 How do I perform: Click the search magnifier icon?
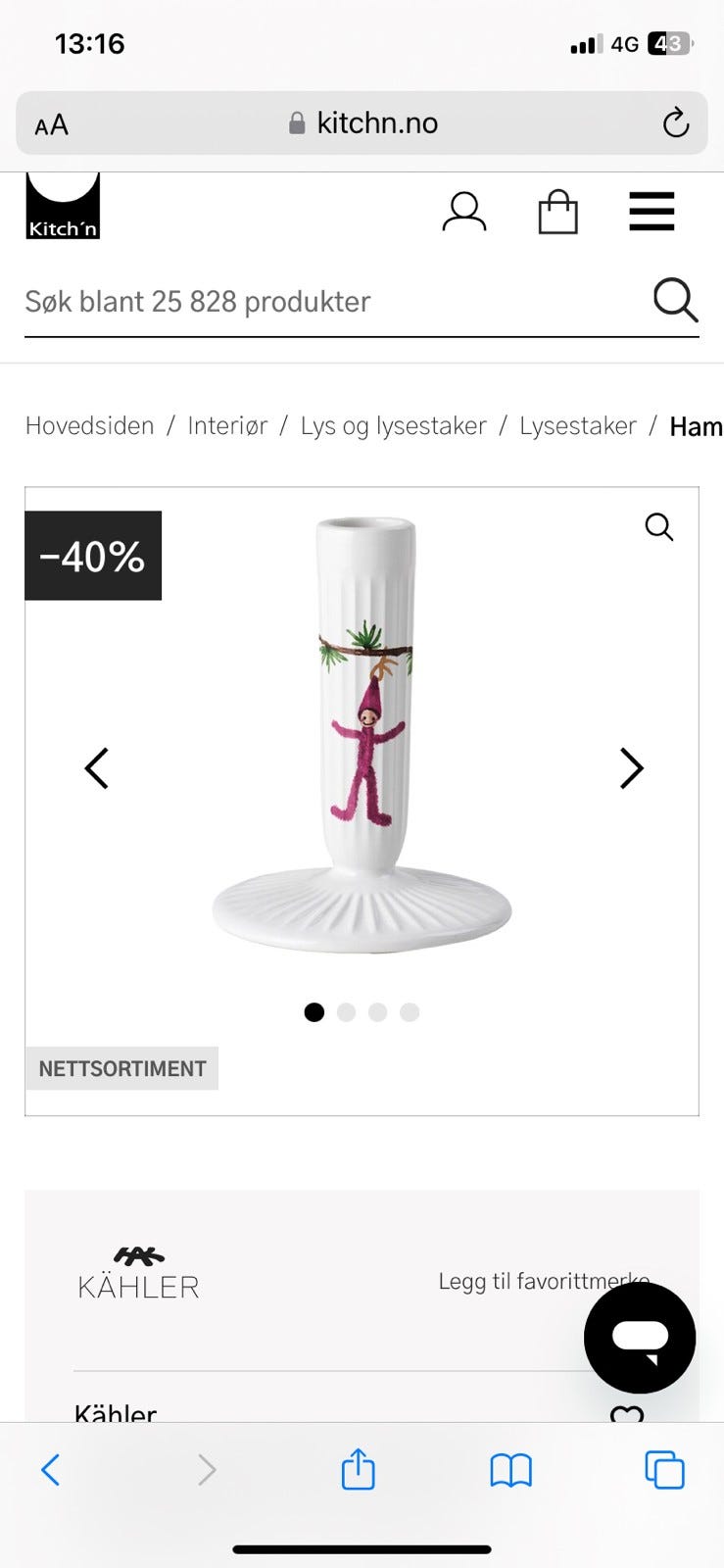click(675, 300)
